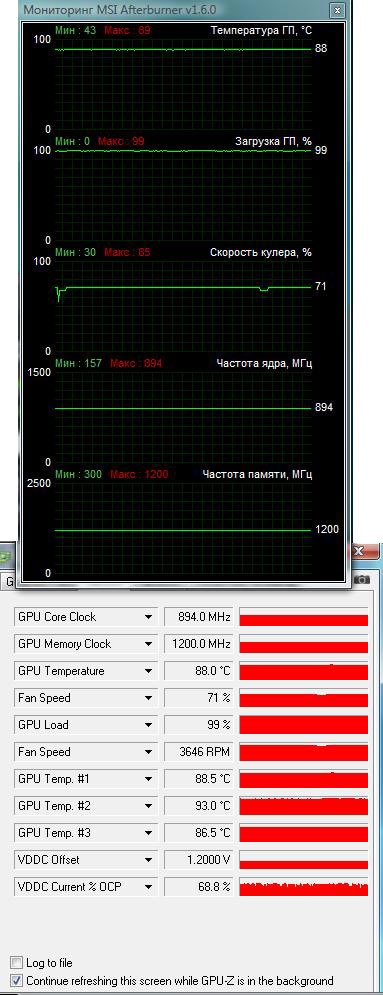The image size is (383, 995).
Task: Click the Мин : 157 core clock reading
Action: (78, 363)
